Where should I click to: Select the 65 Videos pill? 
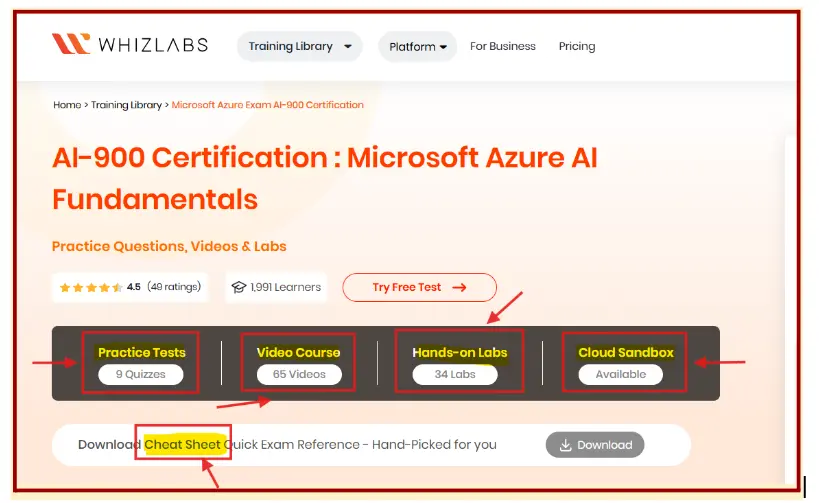pos(299,375)
